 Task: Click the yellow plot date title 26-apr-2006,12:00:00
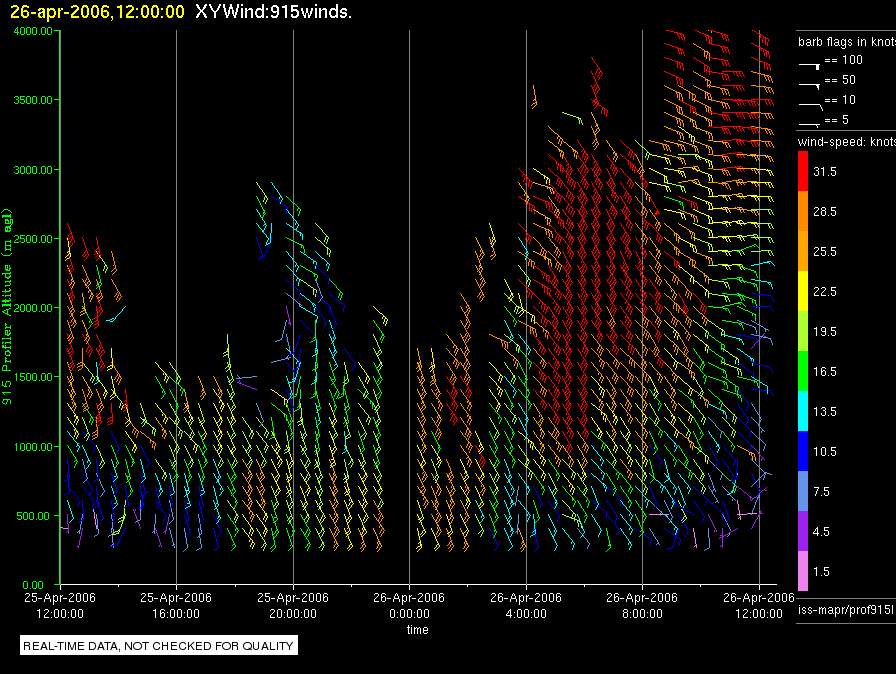97,11
